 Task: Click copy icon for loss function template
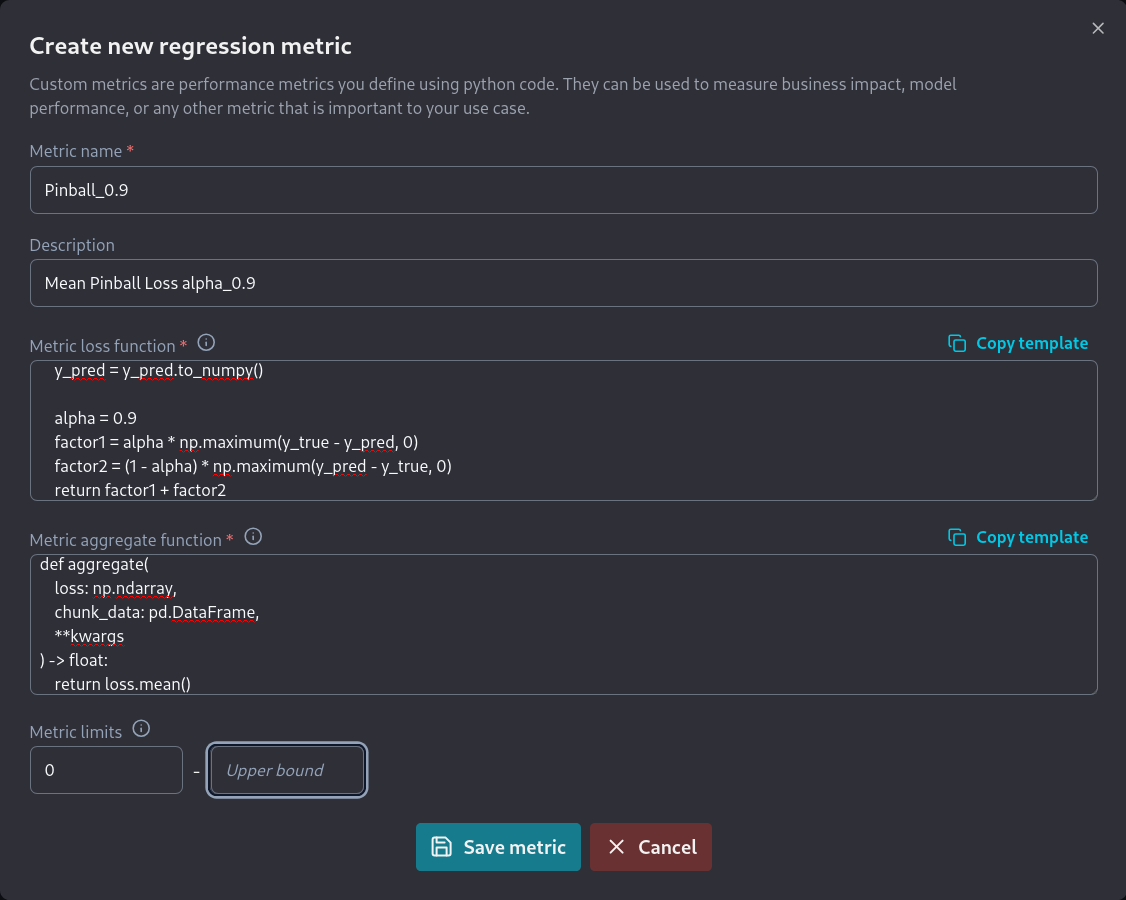[957, 344]
